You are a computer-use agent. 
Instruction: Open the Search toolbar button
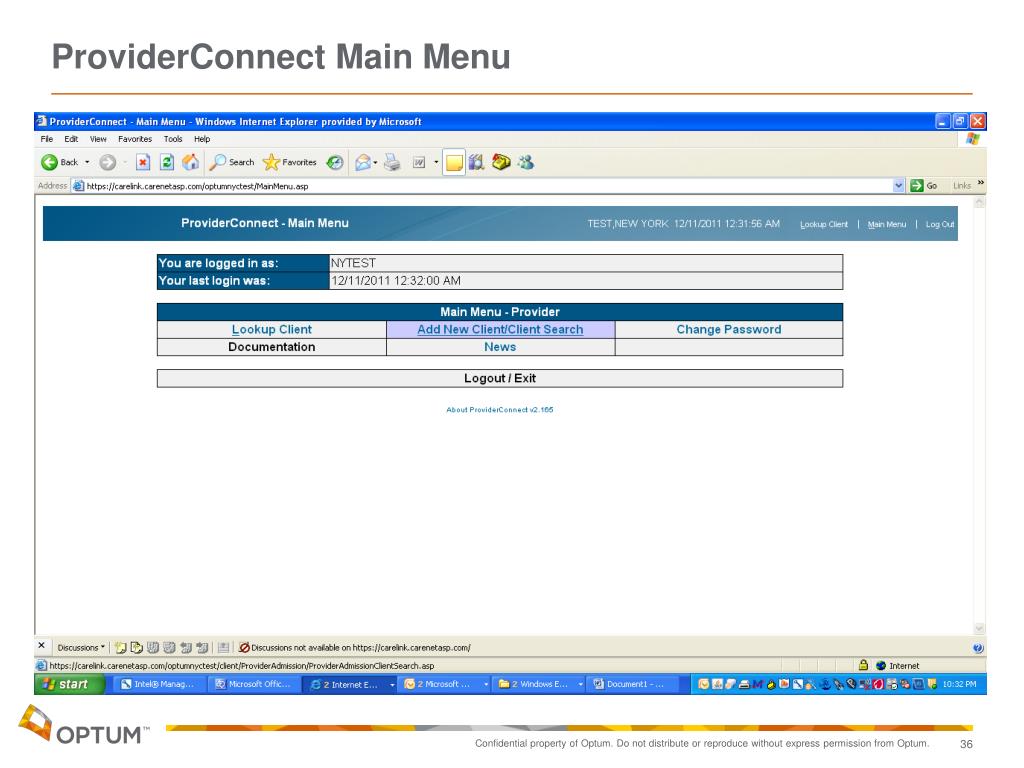point(232,162)
